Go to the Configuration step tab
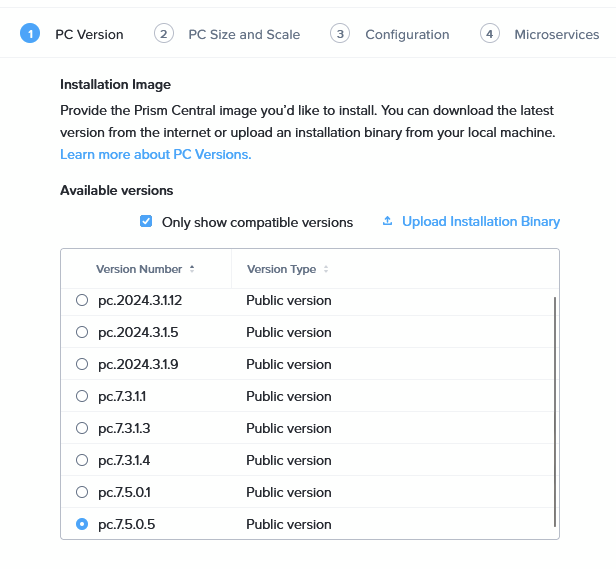Image resolution: width=616 pixels, height=569 pixels. tap(407, 34)
